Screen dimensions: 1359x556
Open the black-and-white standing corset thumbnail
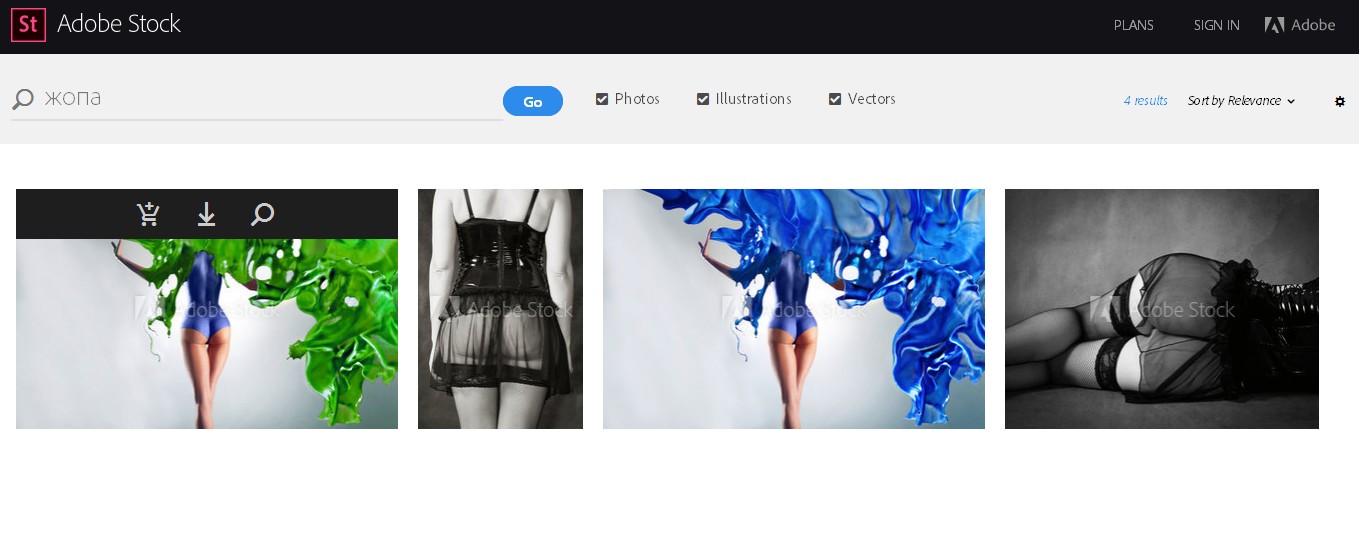(500, 309)
